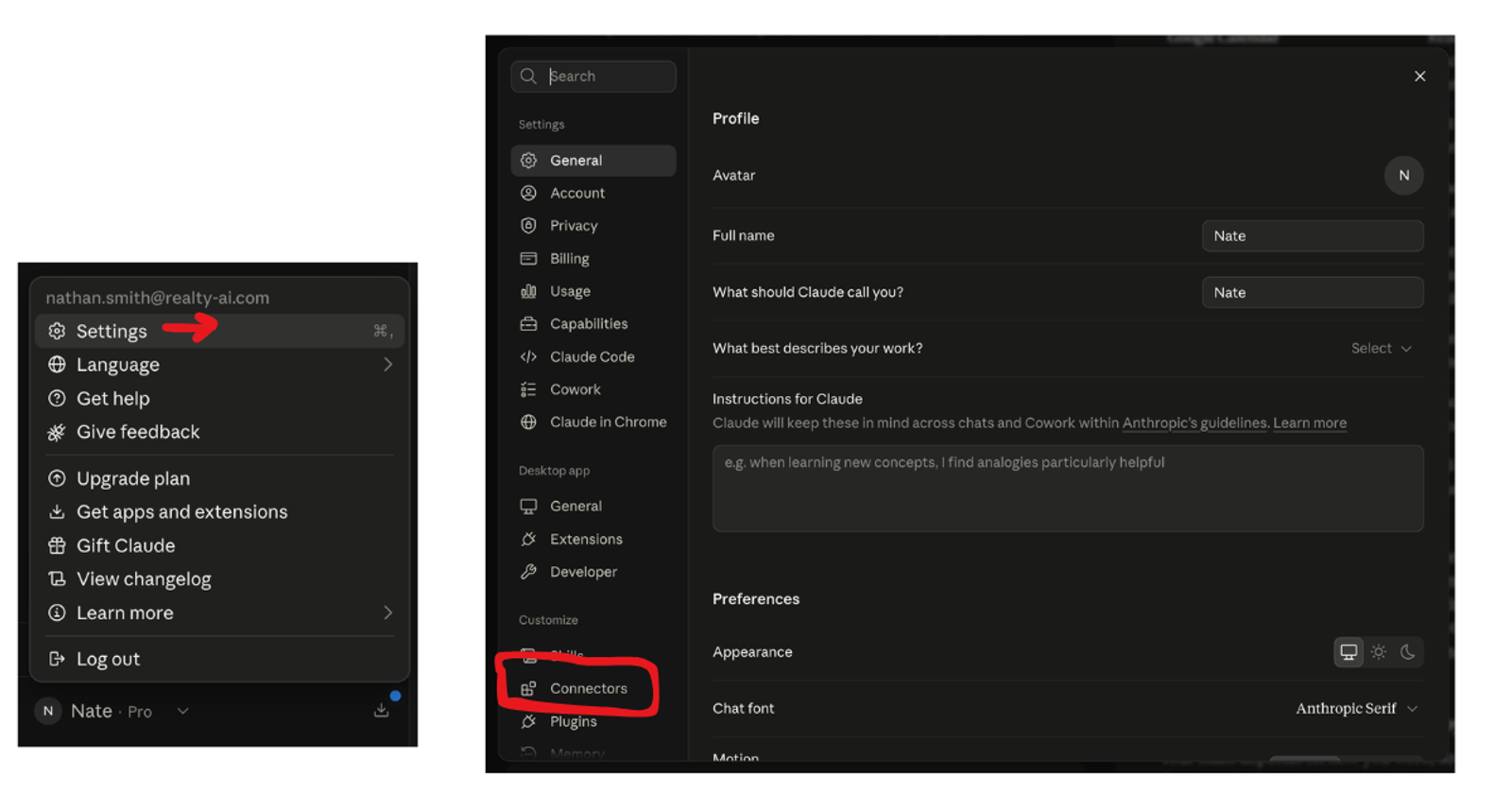Screen dimensions: 1512x794
Task: Open the Plugins section
Action: click(x=593, y=721)
